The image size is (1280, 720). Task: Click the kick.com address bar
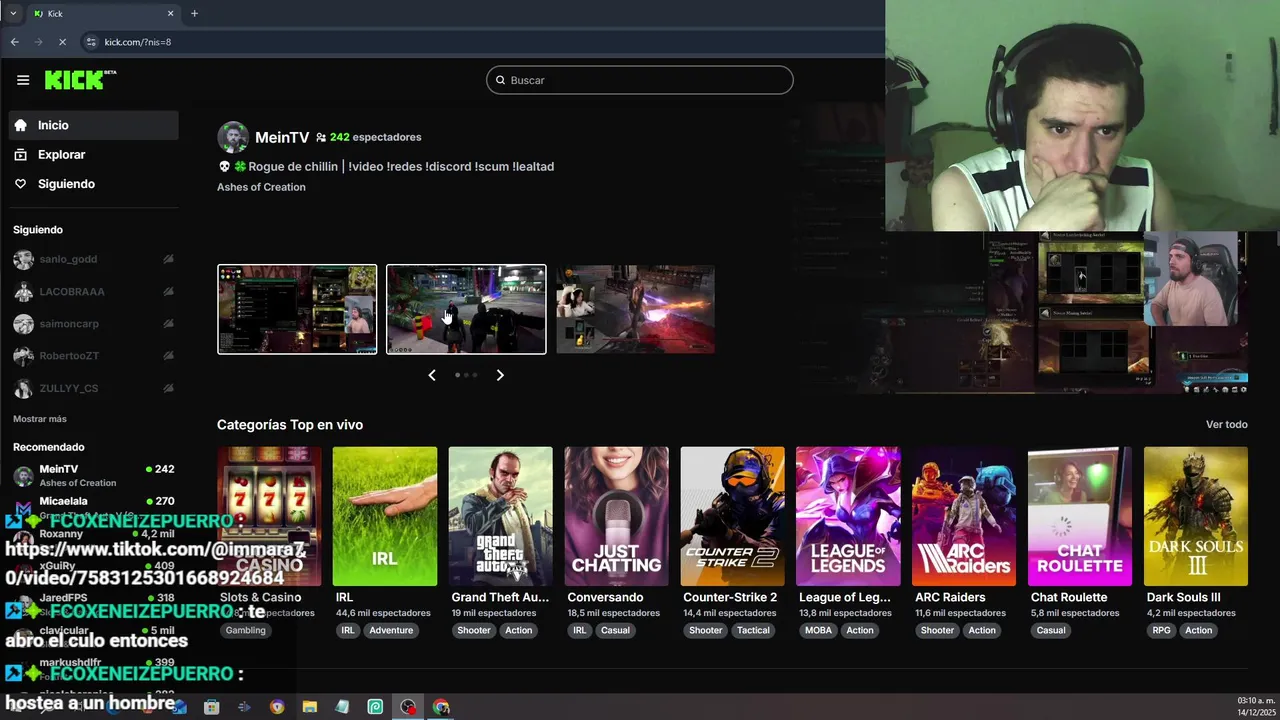pyautogui.click(x=480, y=42)
